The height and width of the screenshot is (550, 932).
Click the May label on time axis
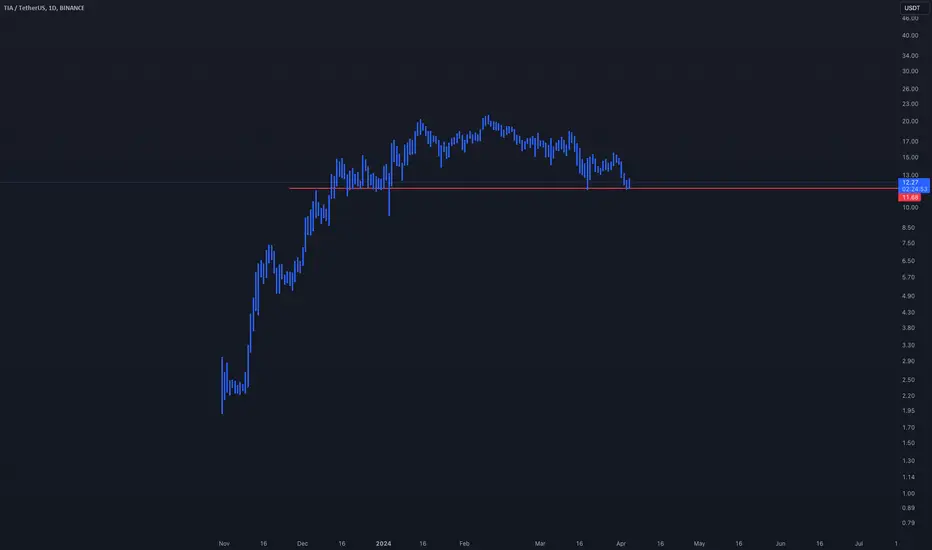699,543
